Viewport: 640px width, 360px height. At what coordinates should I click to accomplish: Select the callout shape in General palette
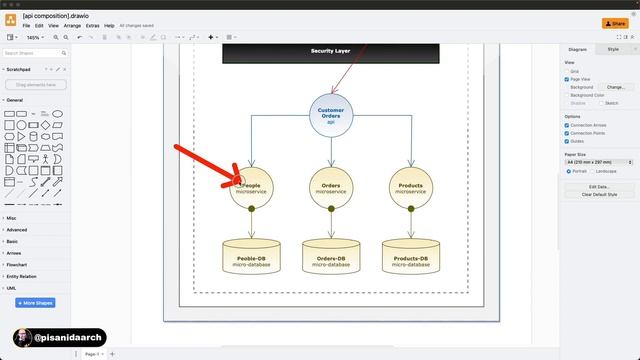33,159
